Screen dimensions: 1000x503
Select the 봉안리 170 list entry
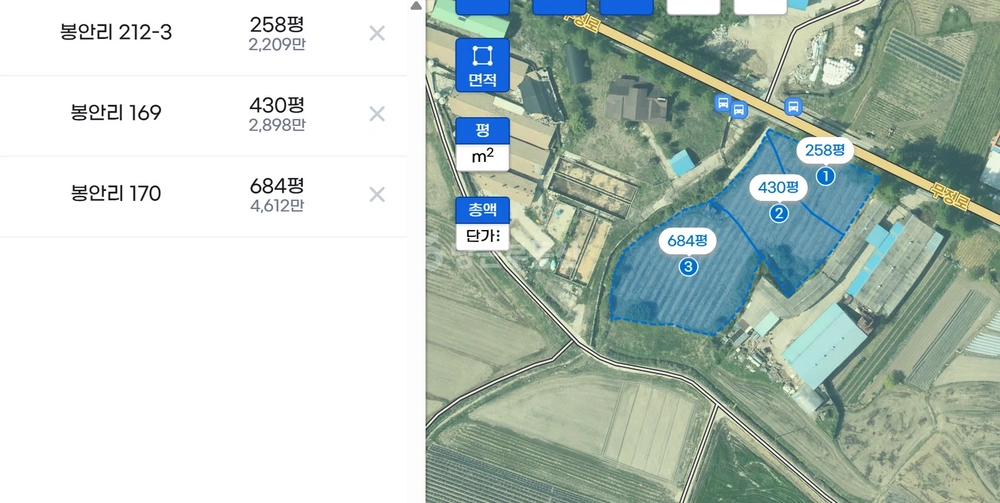tap(203, 196)
